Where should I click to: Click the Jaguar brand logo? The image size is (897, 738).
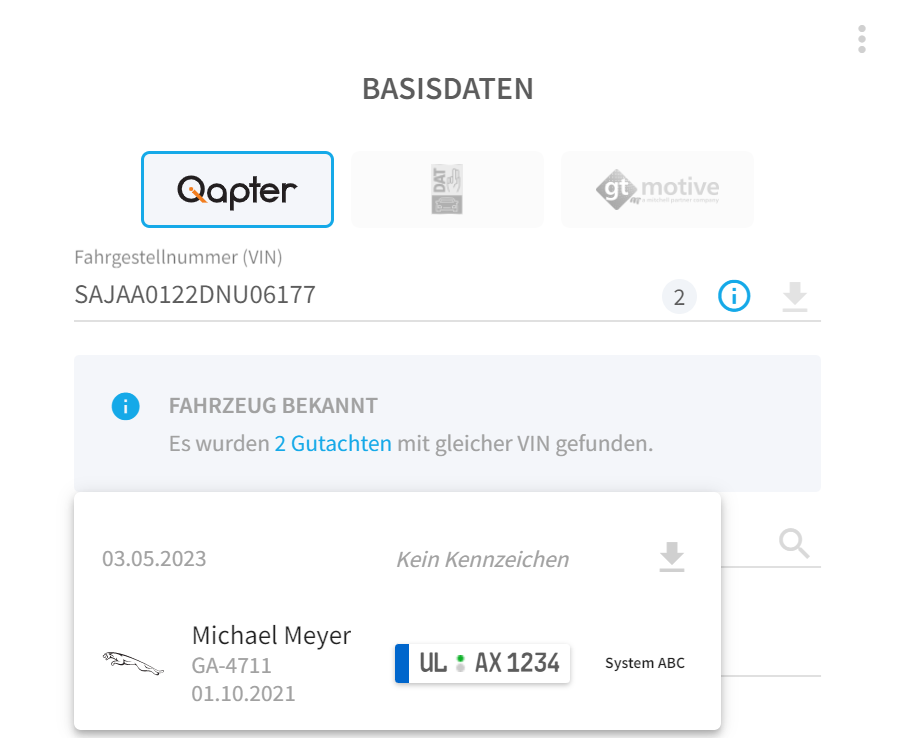click(x=133, y=663)
